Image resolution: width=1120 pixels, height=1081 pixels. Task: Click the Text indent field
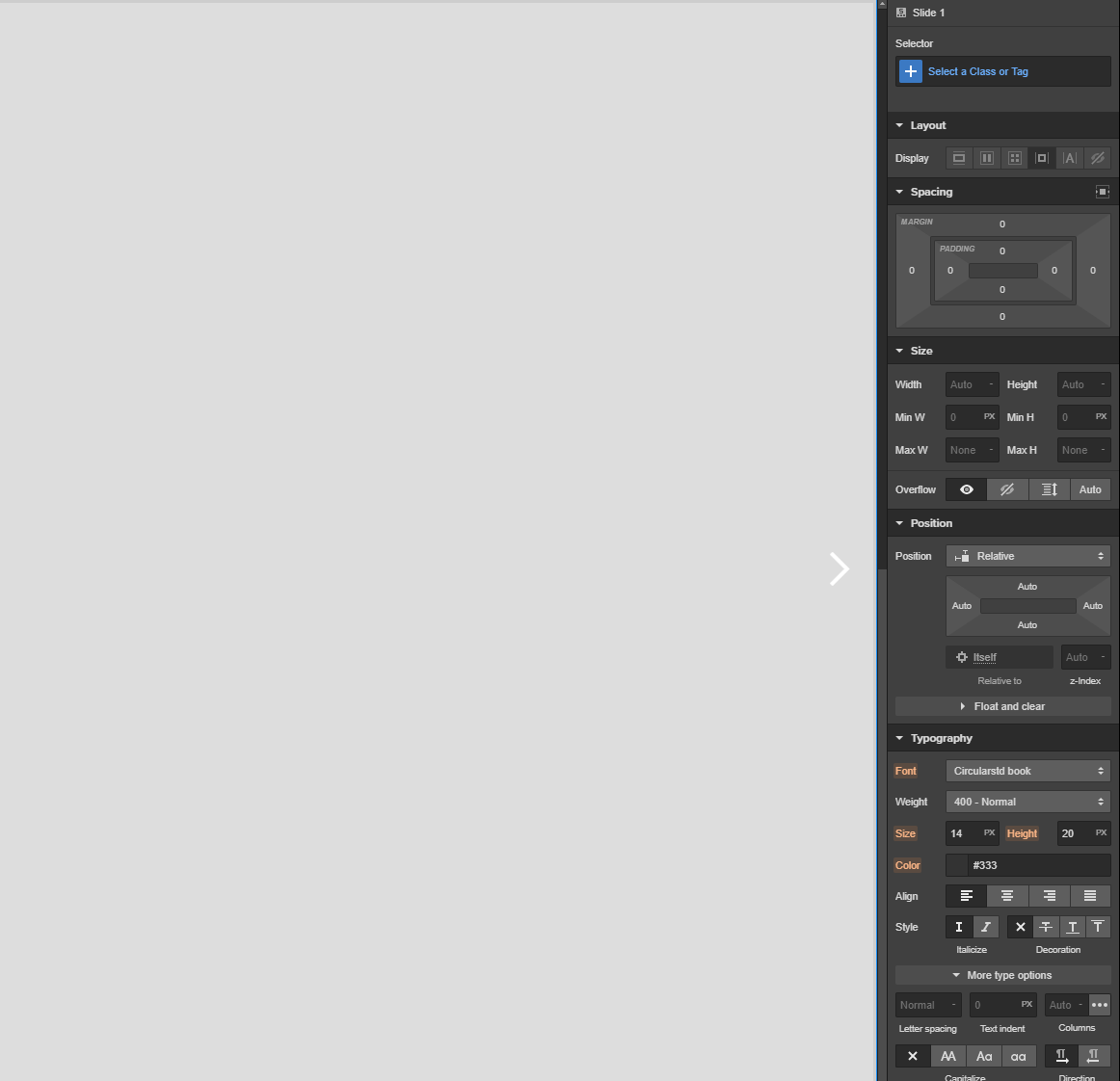coord(1002,1005)
